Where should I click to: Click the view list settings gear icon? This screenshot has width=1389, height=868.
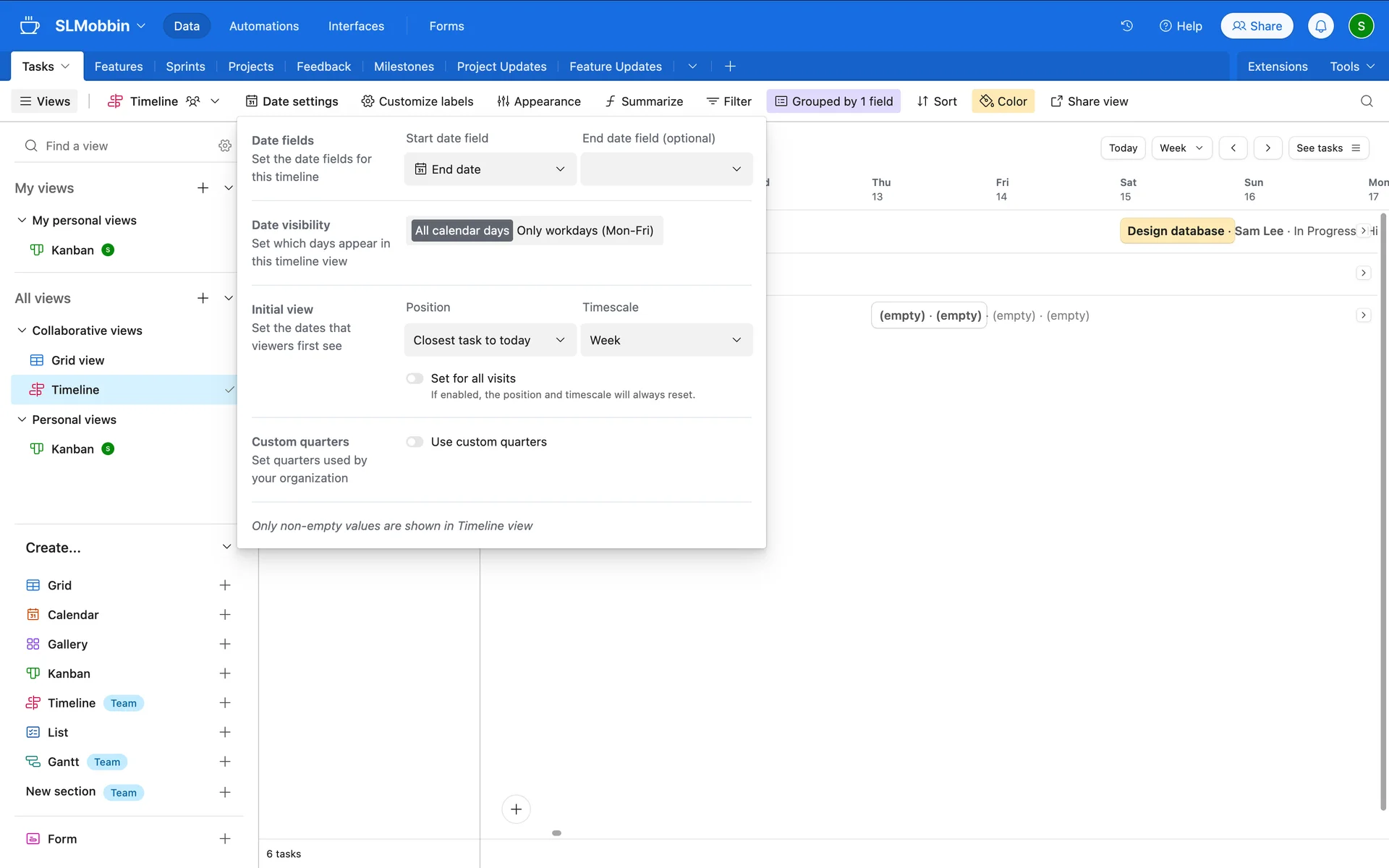(225, 146)
